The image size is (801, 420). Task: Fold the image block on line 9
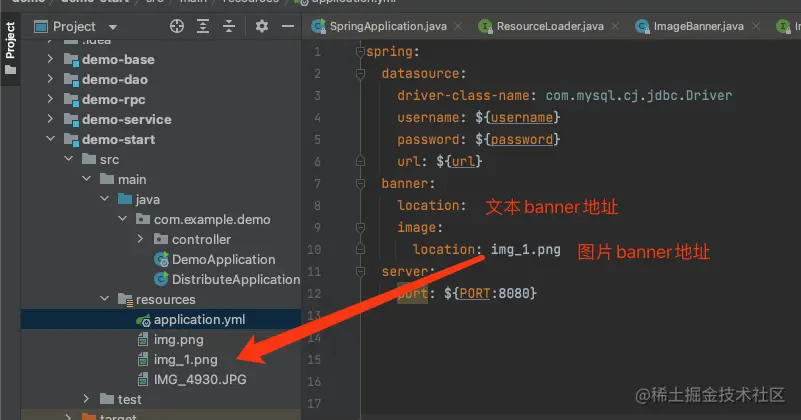coord(360,227)
